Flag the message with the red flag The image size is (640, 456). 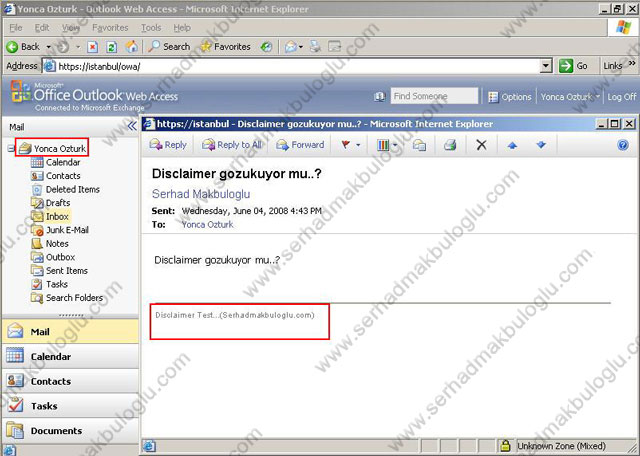(x=346, y=145)
